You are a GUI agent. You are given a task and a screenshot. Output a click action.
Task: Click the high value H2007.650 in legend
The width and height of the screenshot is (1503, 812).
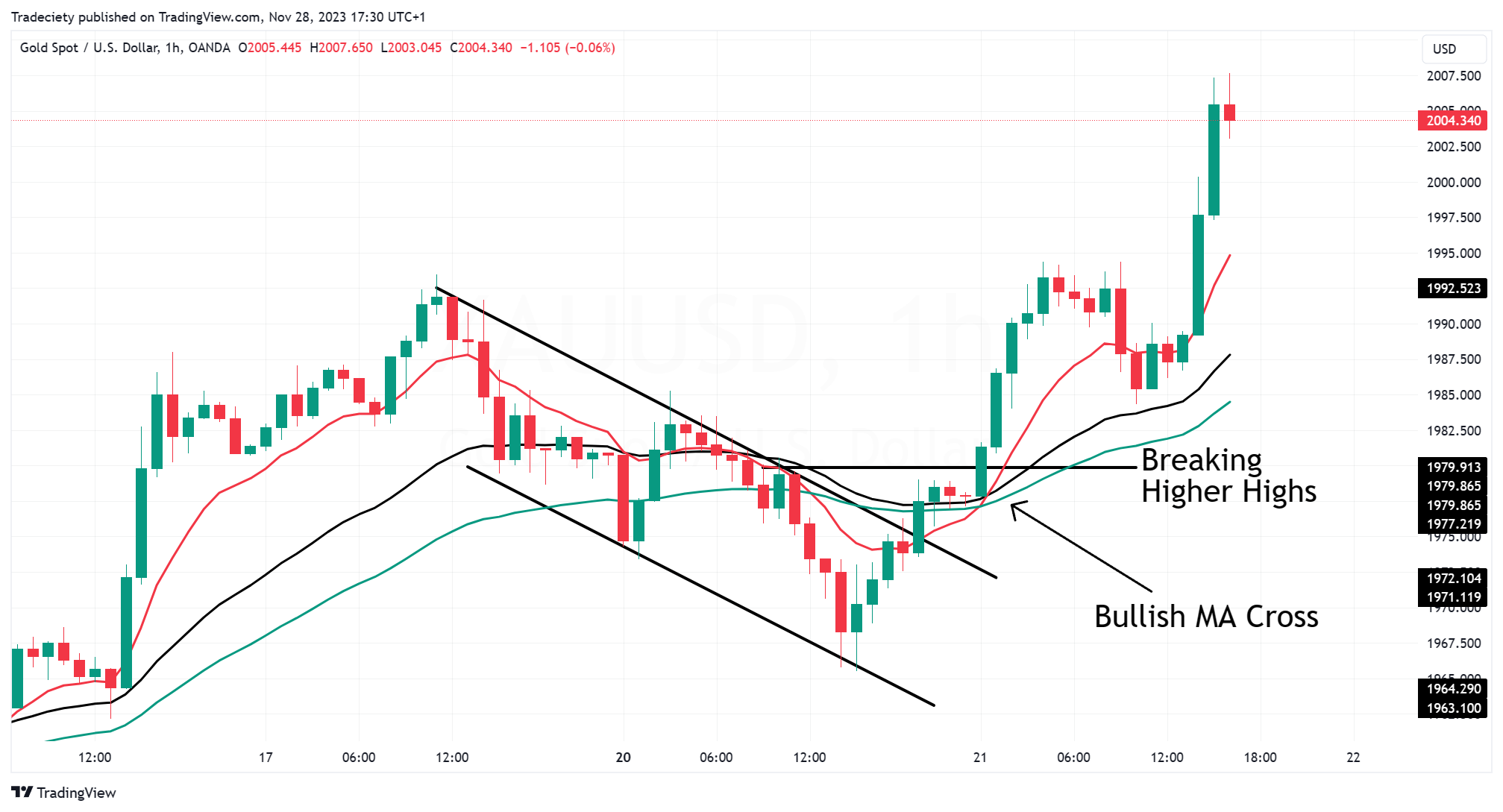341,48
